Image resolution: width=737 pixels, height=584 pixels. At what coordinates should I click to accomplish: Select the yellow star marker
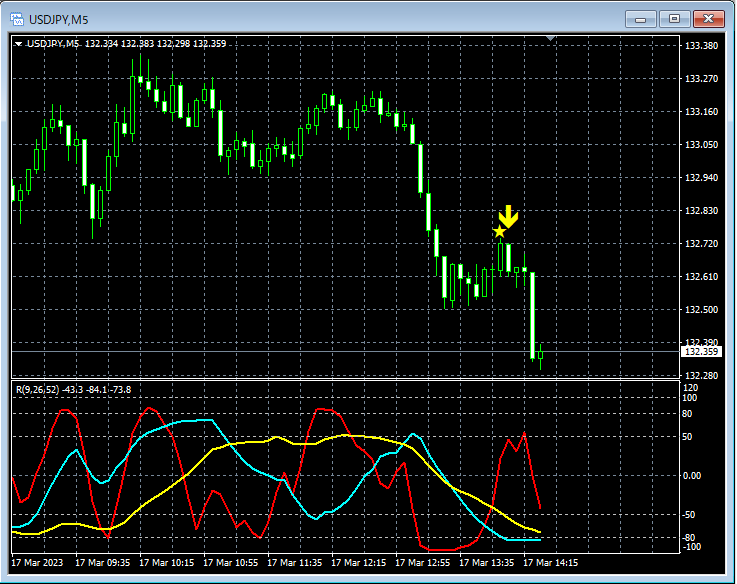pyautogui.click(x=499, y=231)
